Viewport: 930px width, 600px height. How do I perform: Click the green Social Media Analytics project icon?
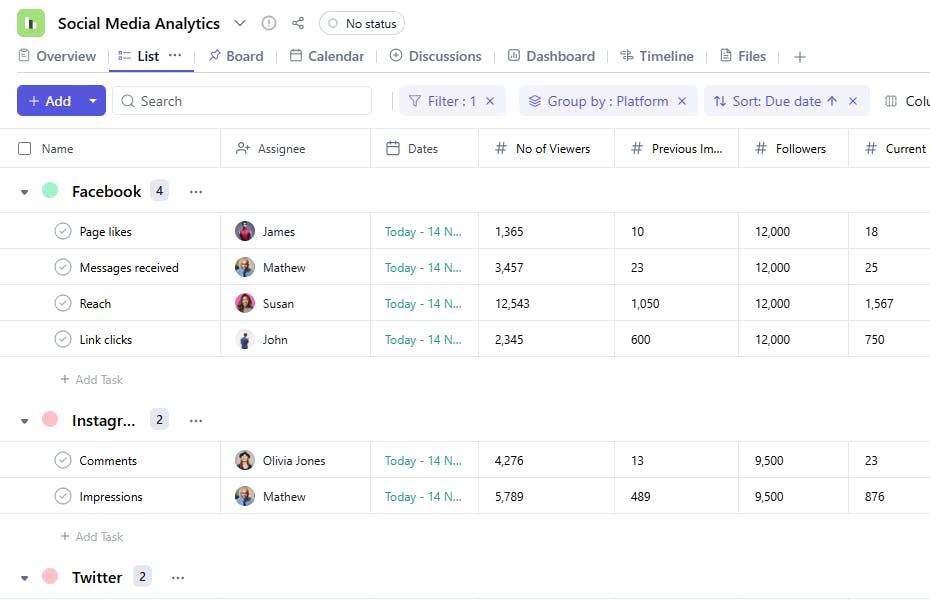point(31,23)
